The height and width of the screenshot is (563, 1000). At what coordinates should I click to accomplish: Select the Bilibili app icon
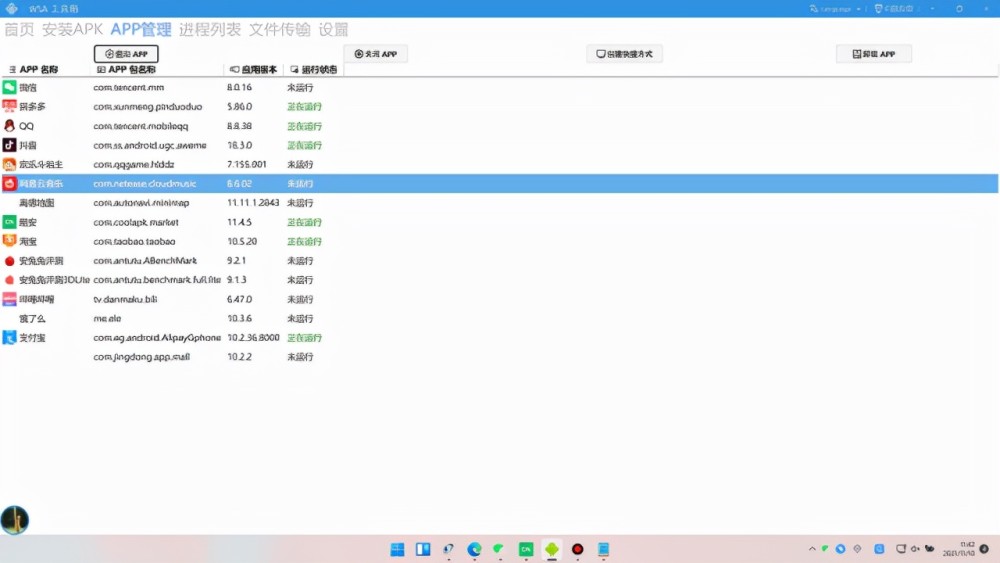click(9, 299)
